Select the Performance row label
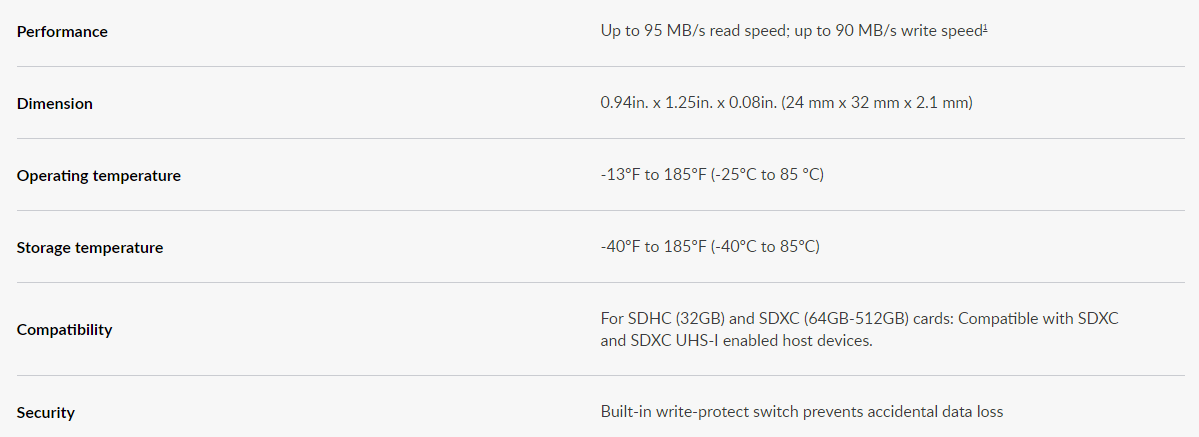 coord(62,32)
